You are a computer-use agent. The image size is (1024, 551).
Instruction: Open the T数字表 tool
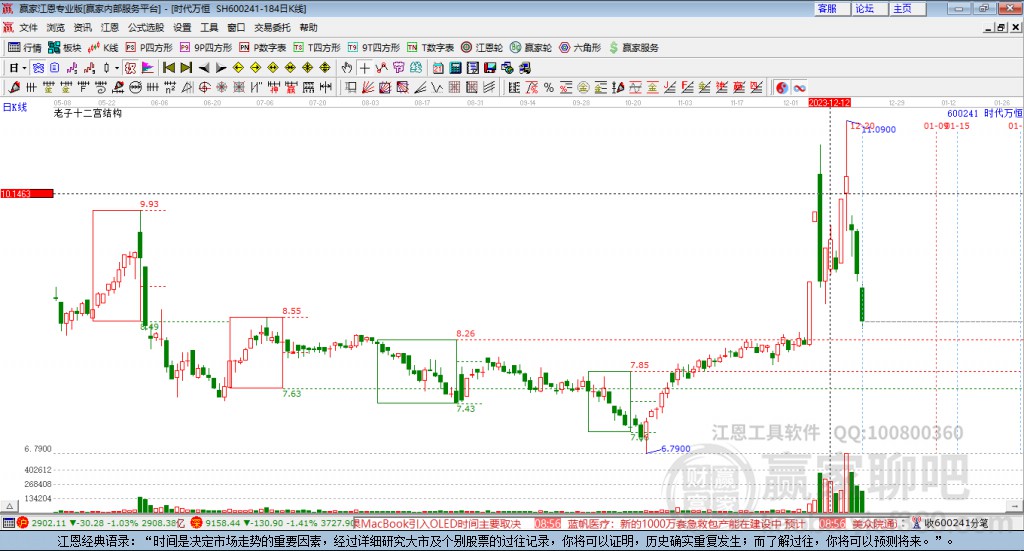click(430, 48)
